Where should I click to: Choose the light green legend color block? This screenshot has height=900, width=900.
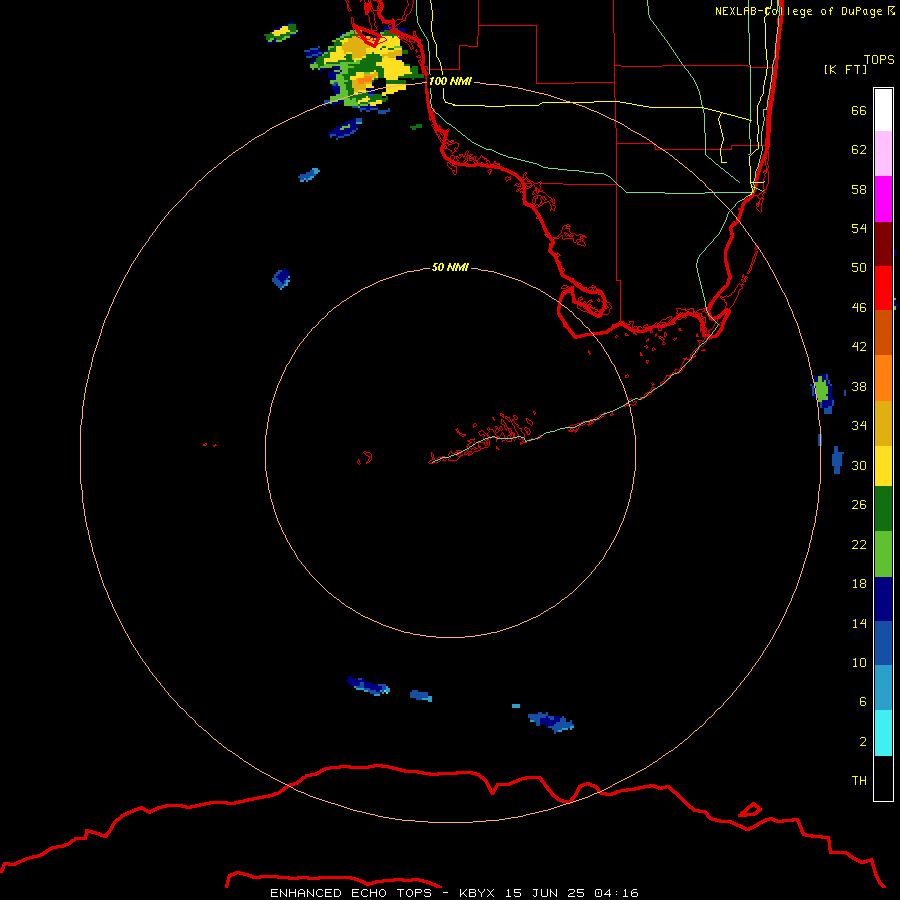(883, 554)
